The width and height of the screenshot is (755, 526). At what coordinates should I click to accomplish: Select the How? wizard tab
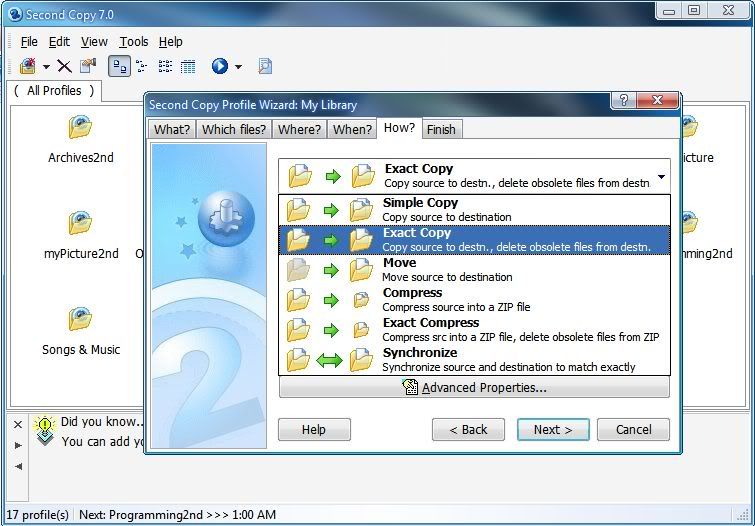tap(399, 128)
